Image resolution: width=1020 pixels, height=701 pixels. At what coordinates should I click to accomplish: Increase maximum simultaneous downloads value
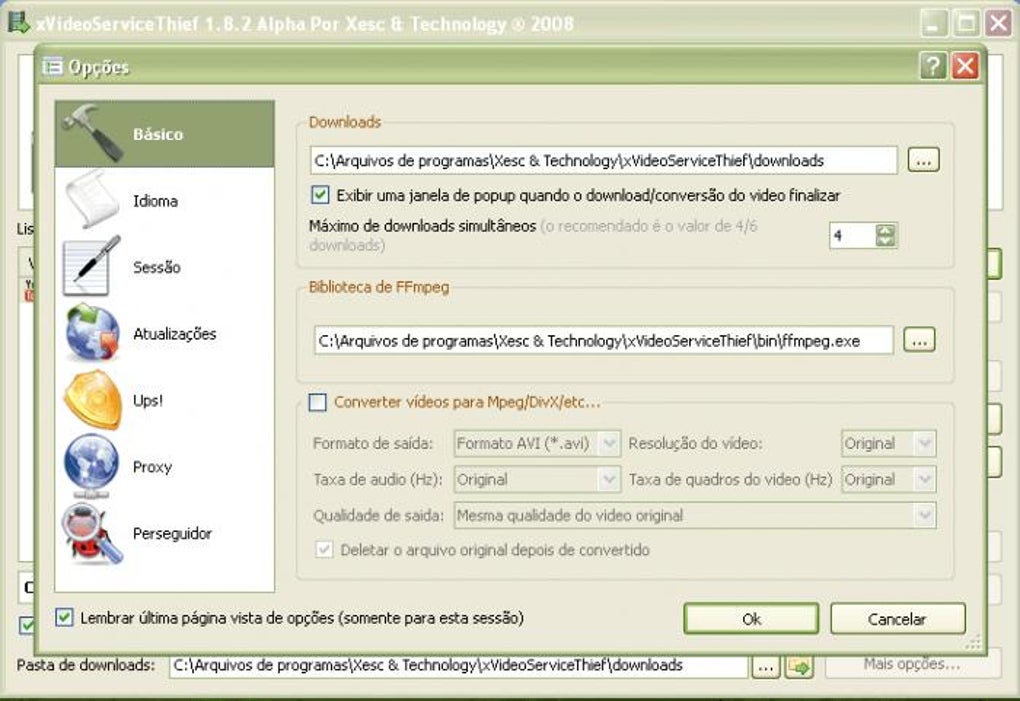point(885,230)
